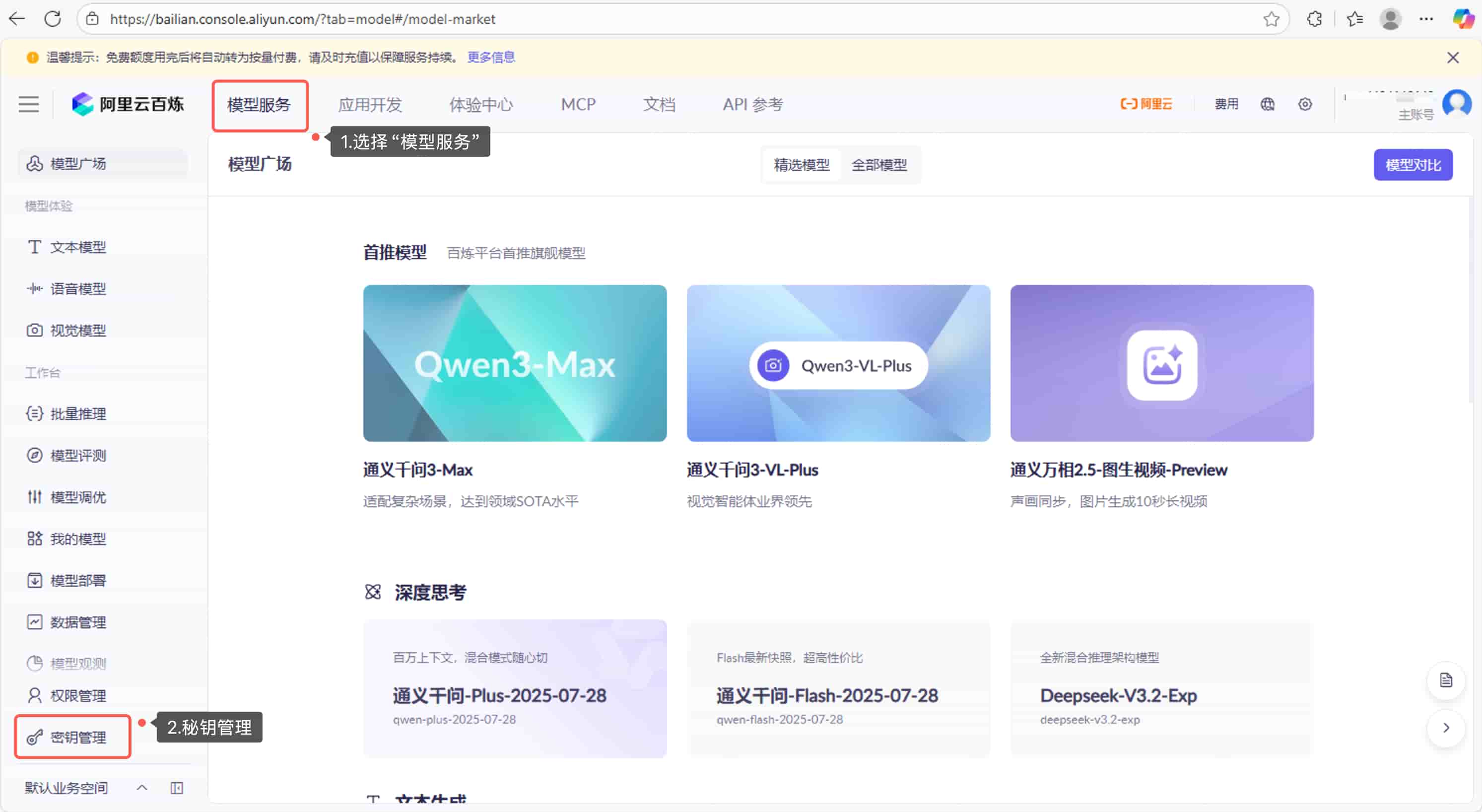Open the 更多信息 link in the notice
The height and width of the screenshot is (812, 1482).
click(491, 57)
